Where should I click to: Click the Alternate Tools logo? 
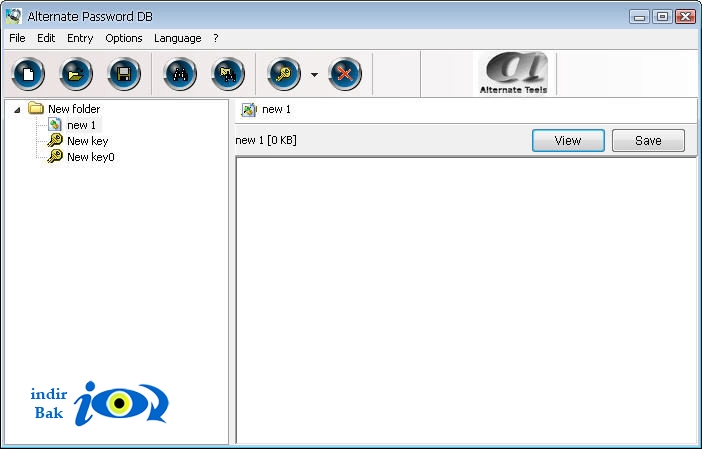point(514,73)
